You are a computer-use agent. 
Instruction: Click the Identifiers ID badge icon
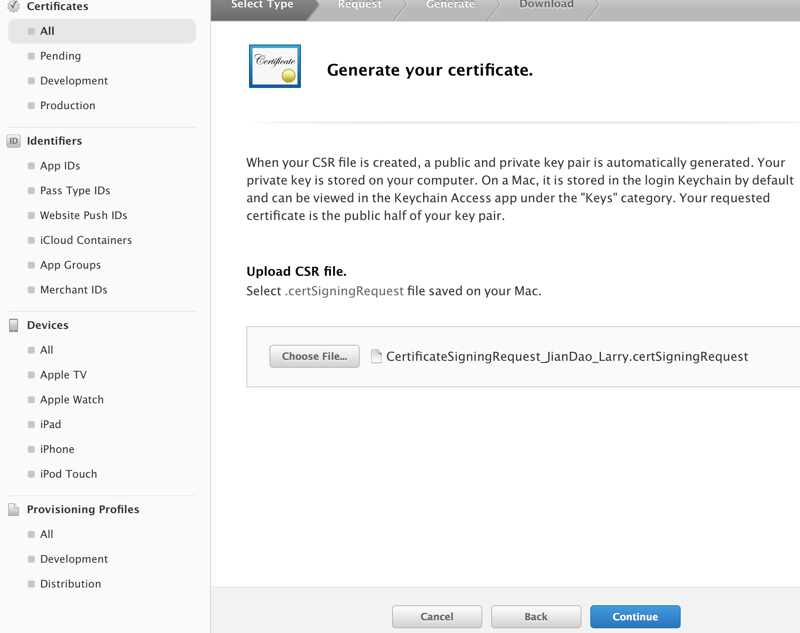14,141
